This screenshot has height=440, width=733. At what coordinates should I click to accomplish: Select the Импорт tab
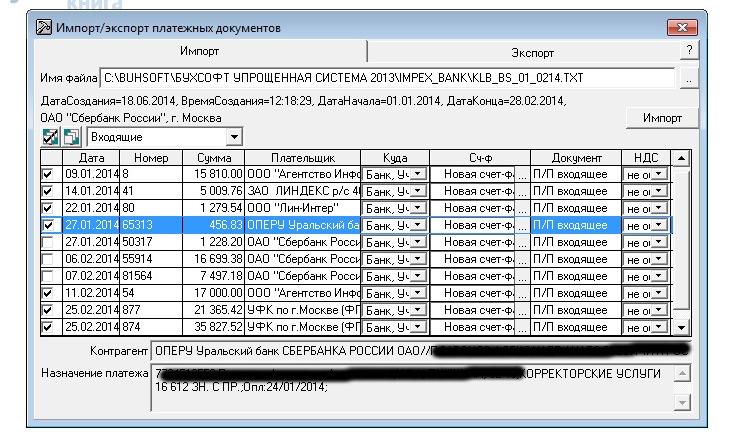click(200, 51)
